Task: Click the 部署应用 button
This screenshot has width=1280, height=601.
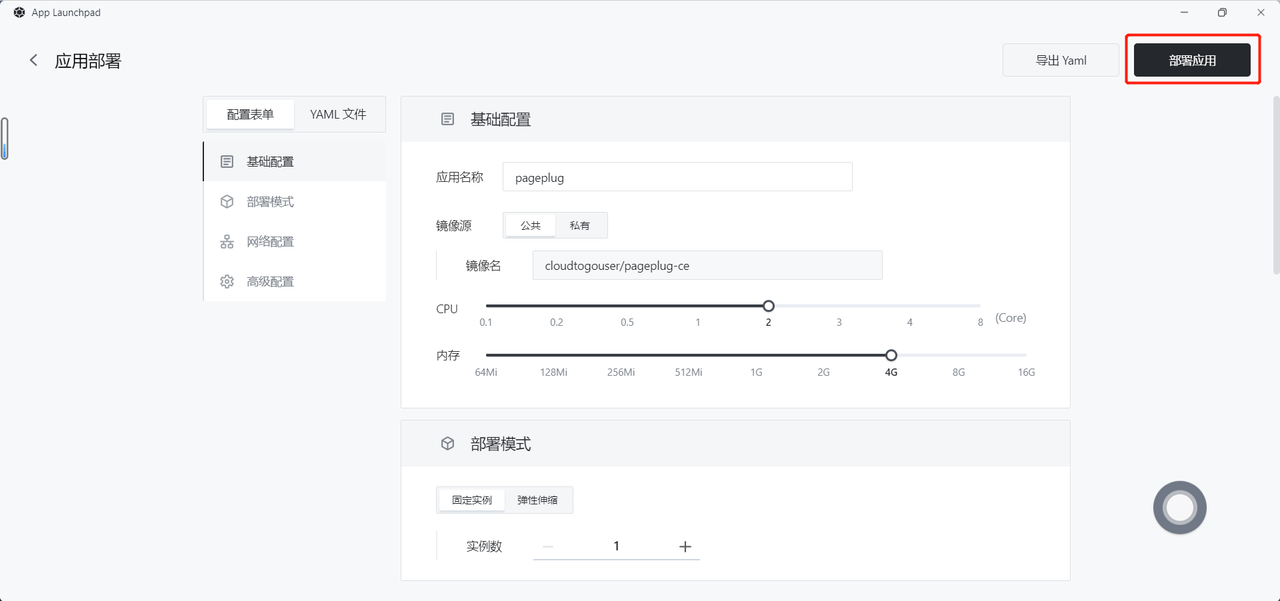Action: click(1192, 60)
